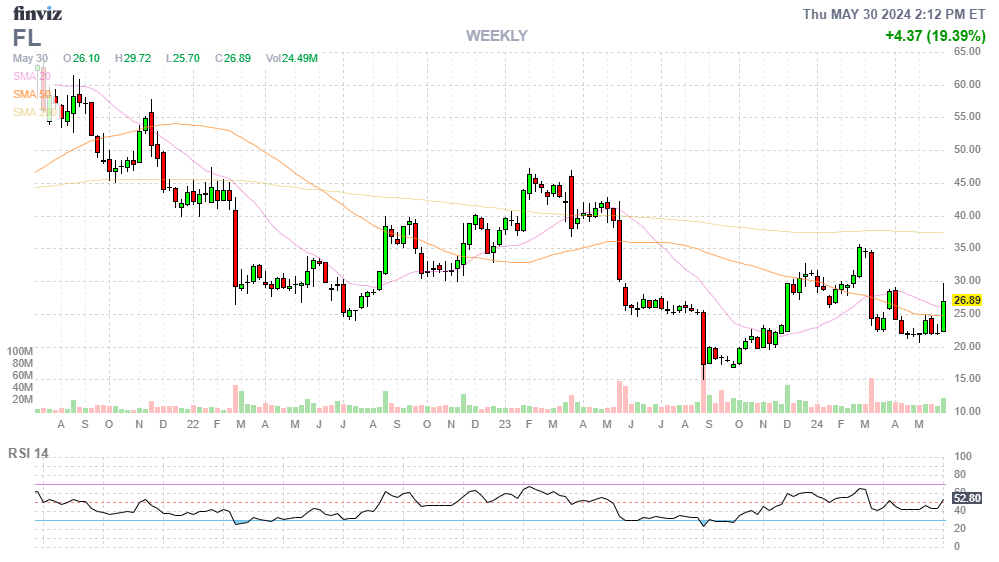Click the '24' year marker on time axis

click(816, 424)
